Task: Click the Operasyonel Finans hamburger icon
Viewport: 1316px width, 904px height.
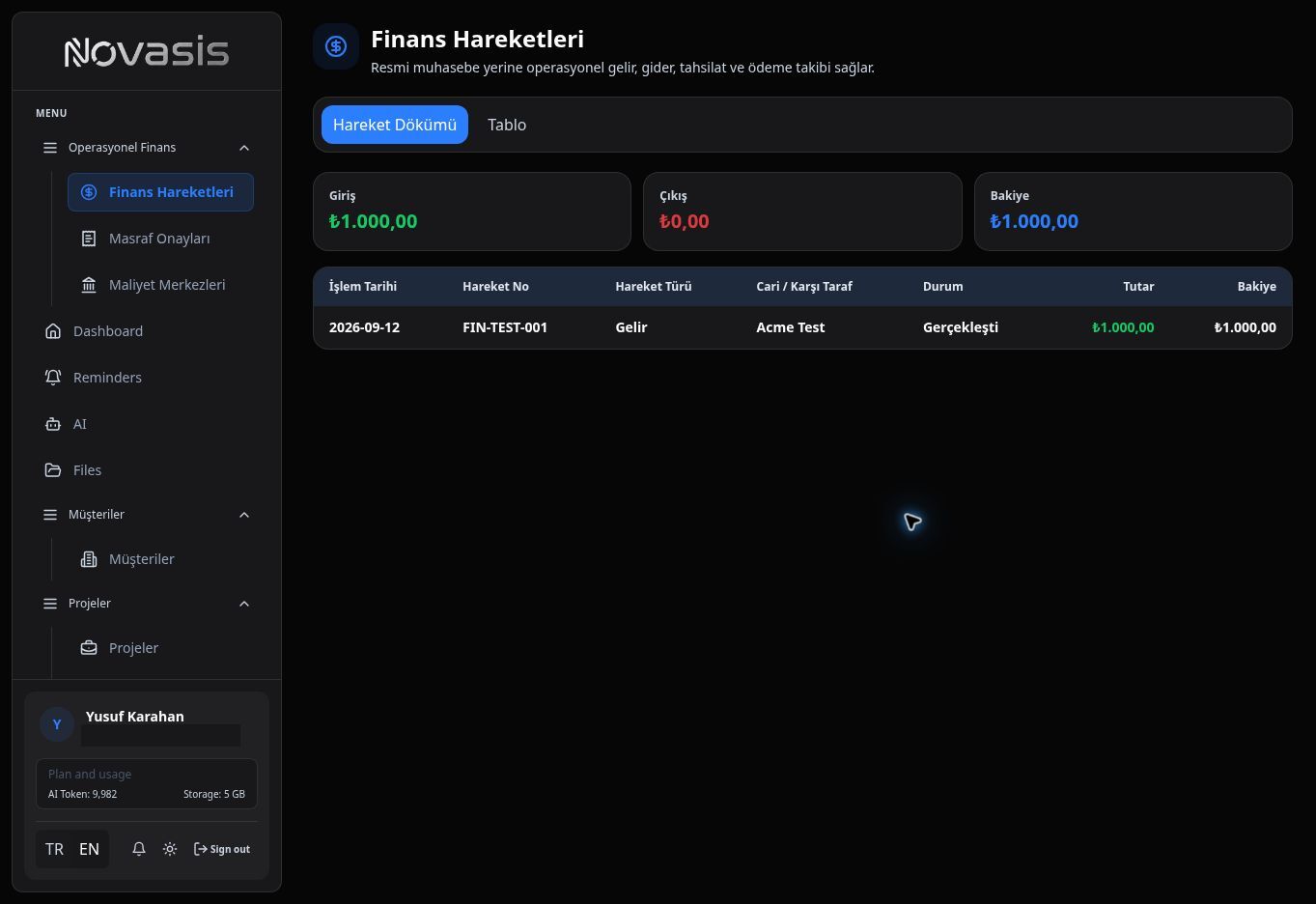Action: (x=50, y=148)
